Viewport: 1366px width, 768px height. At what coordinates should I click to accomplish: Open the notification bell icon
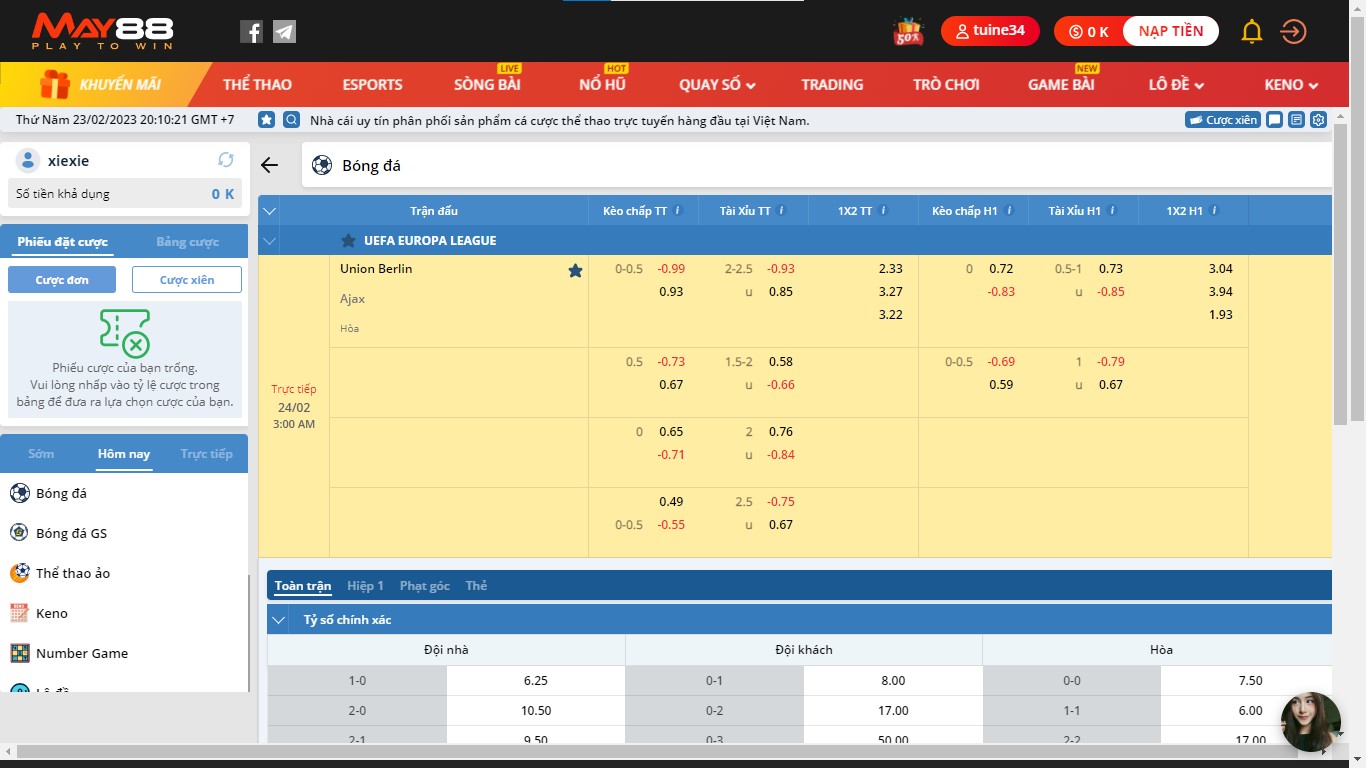point(1251,31)
